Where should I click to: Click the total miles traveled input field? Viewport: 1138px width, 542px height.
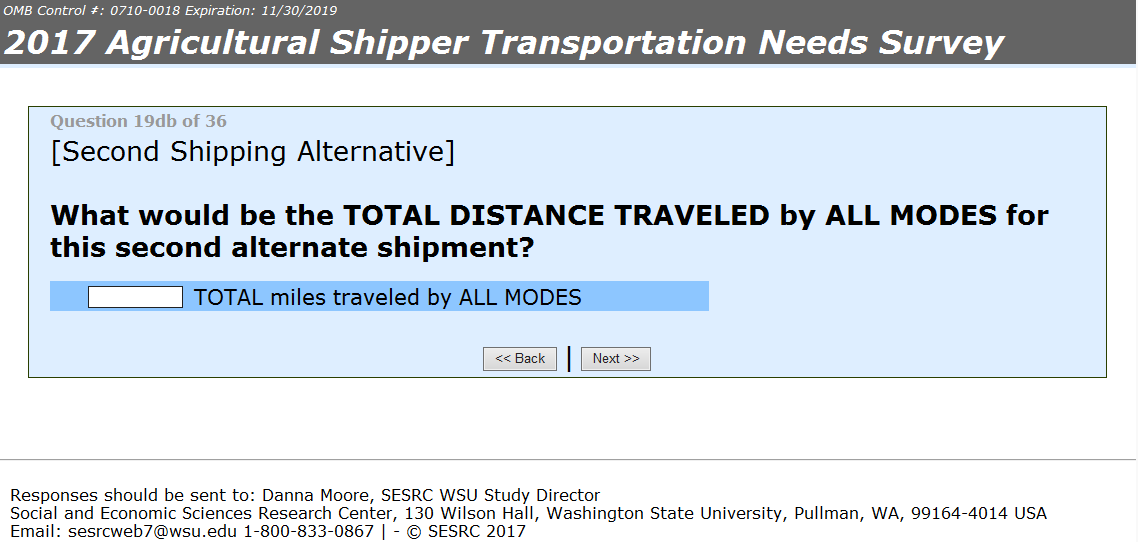point(135,297)
